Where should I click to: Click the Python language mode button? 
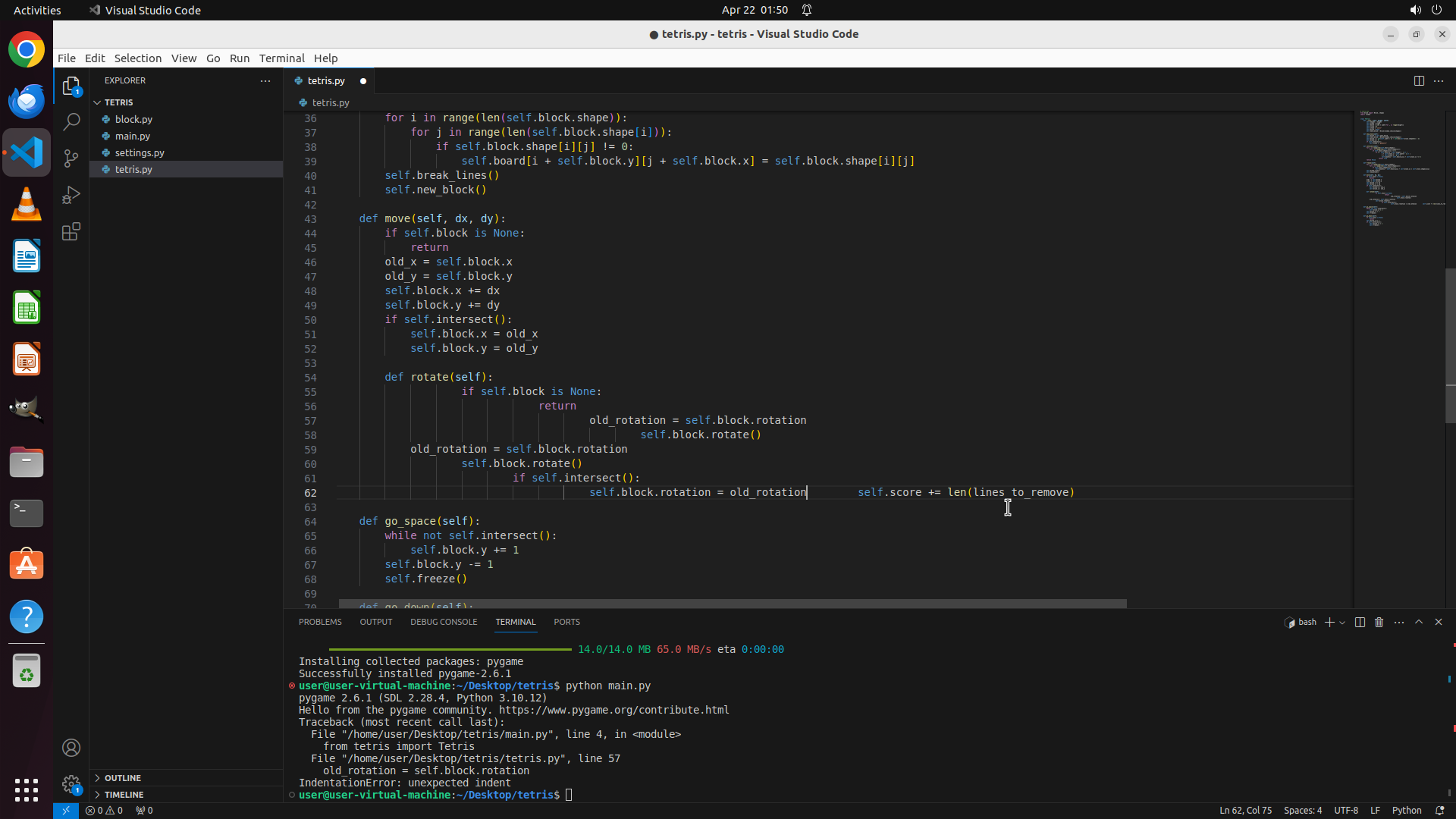coord(1407,810)
